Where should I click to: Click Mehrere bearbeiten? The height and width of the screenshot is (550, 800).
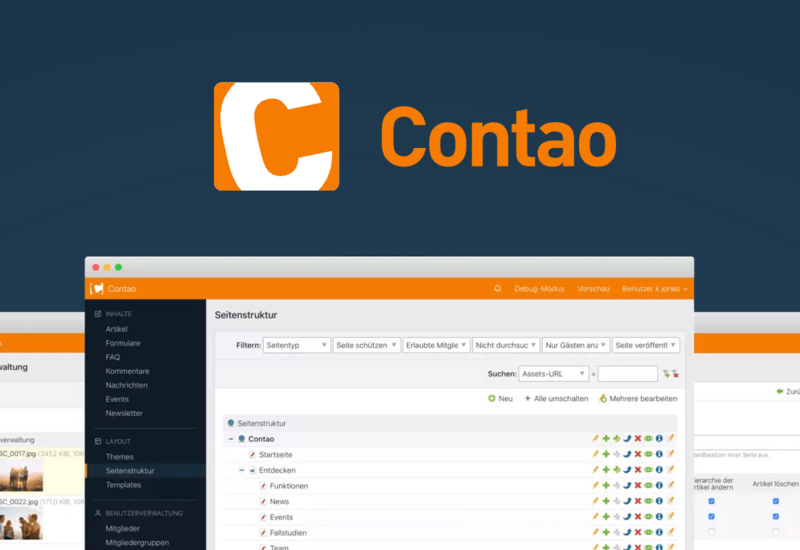point(638,398)
